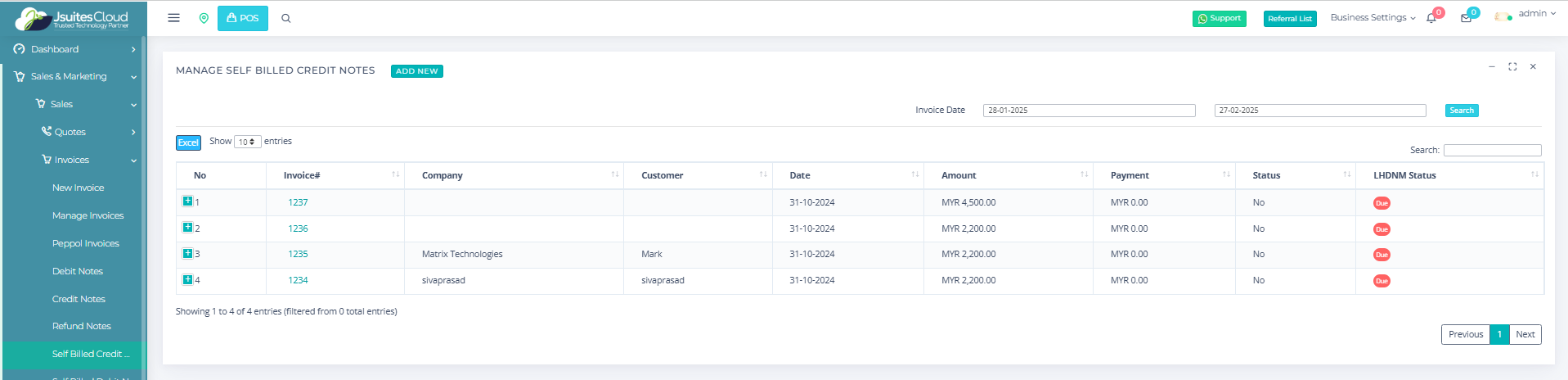Expand row 1 details plus icon
Image resolution: width=1568 pixels, height=380 pixels.
[187, 201]
